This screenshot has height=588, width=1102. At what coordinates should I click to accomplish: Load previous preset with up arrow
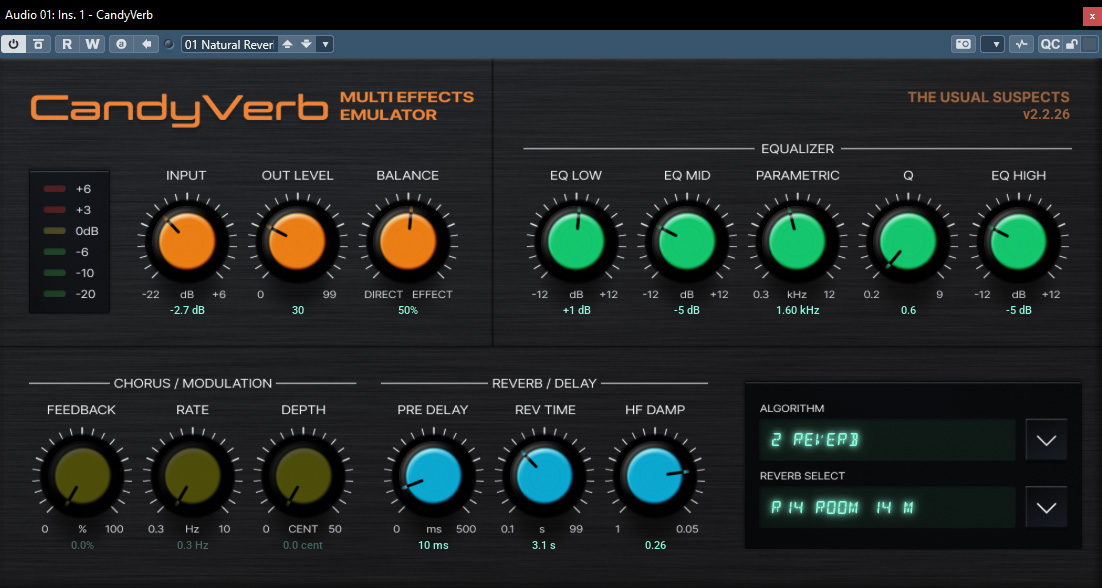[287, 44]
